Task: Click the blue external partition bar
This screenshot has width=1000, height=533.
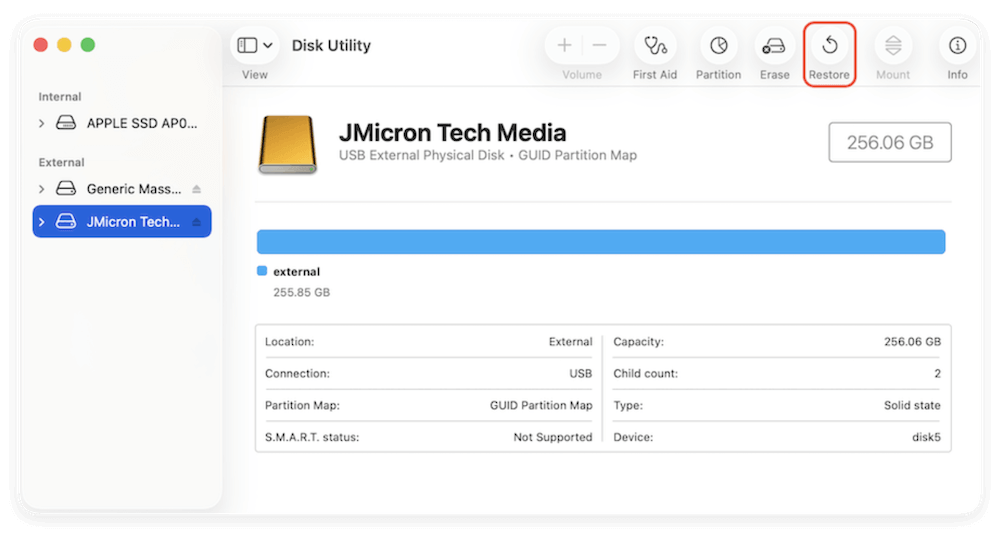Action: [601, 242]
